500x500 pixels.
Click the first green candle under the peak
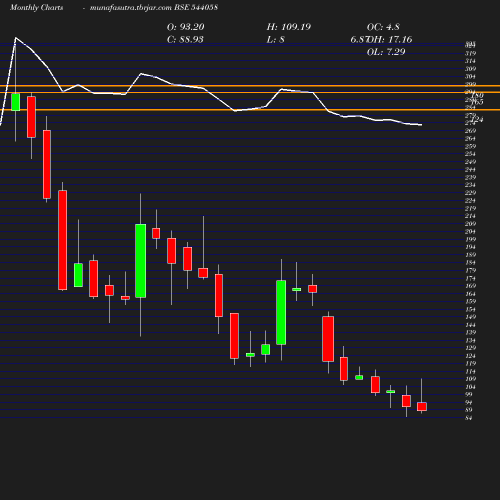16,102
